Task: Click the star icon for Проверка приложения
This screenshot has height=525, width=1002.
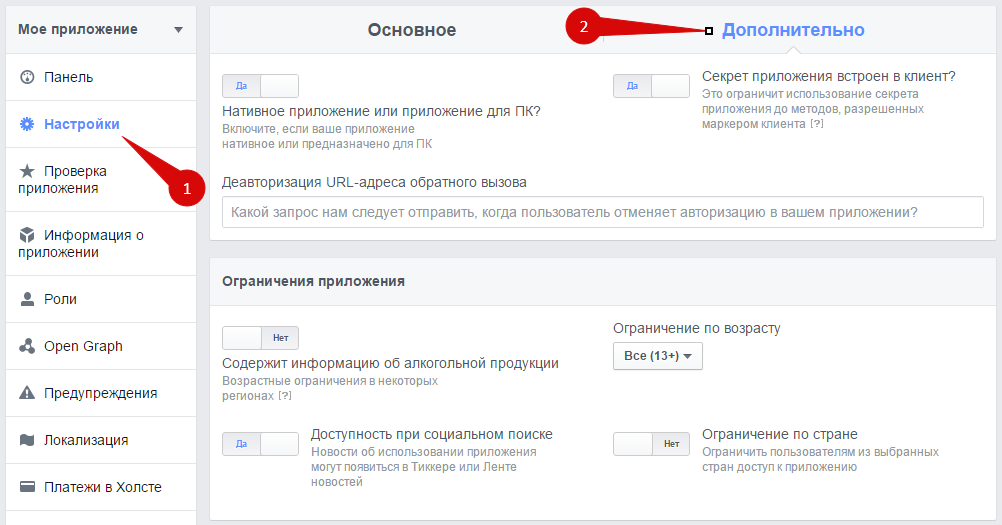Action: (27, 171)
